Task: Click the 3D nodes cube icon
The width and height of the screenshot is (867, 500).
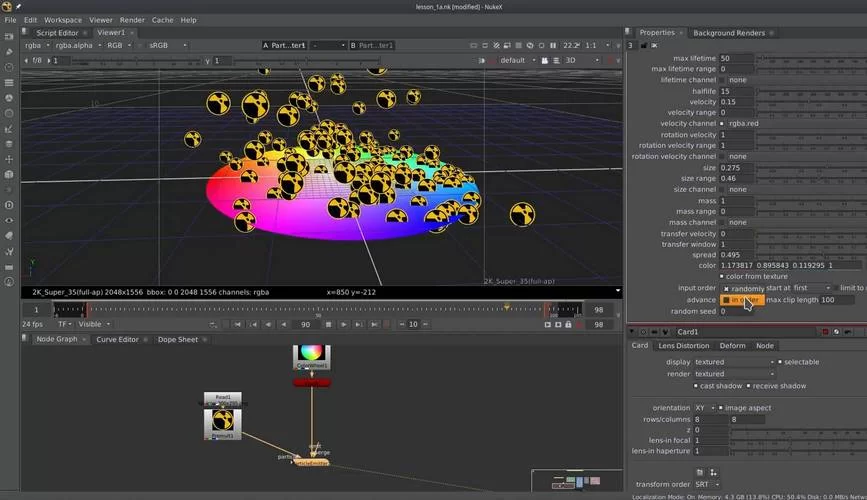Action: [9, 175]
